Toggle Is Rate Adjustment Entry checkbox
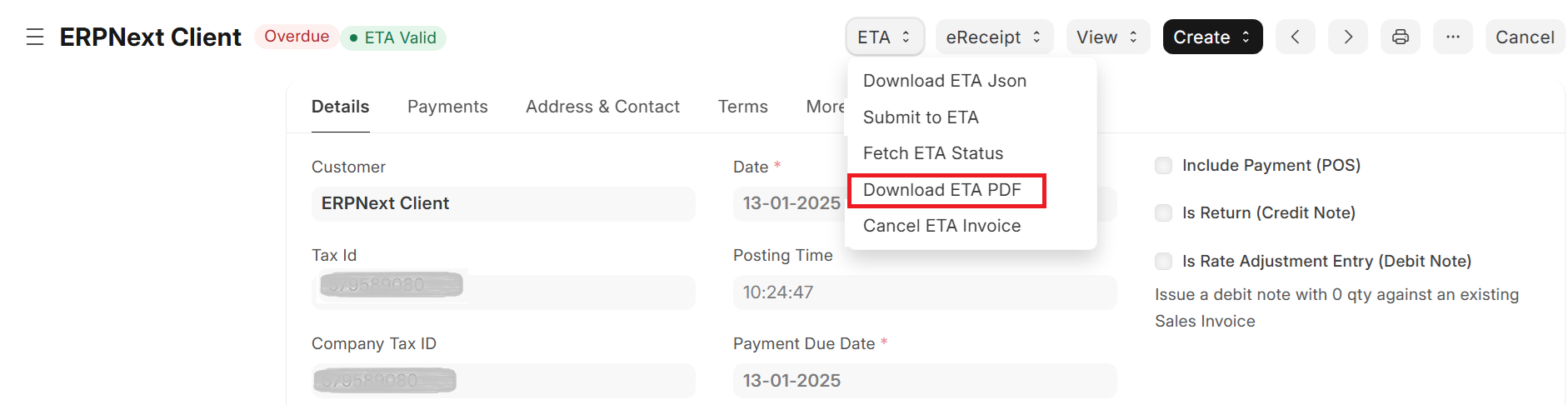This screenshot has height=405, width=1568. point(1163,262)
